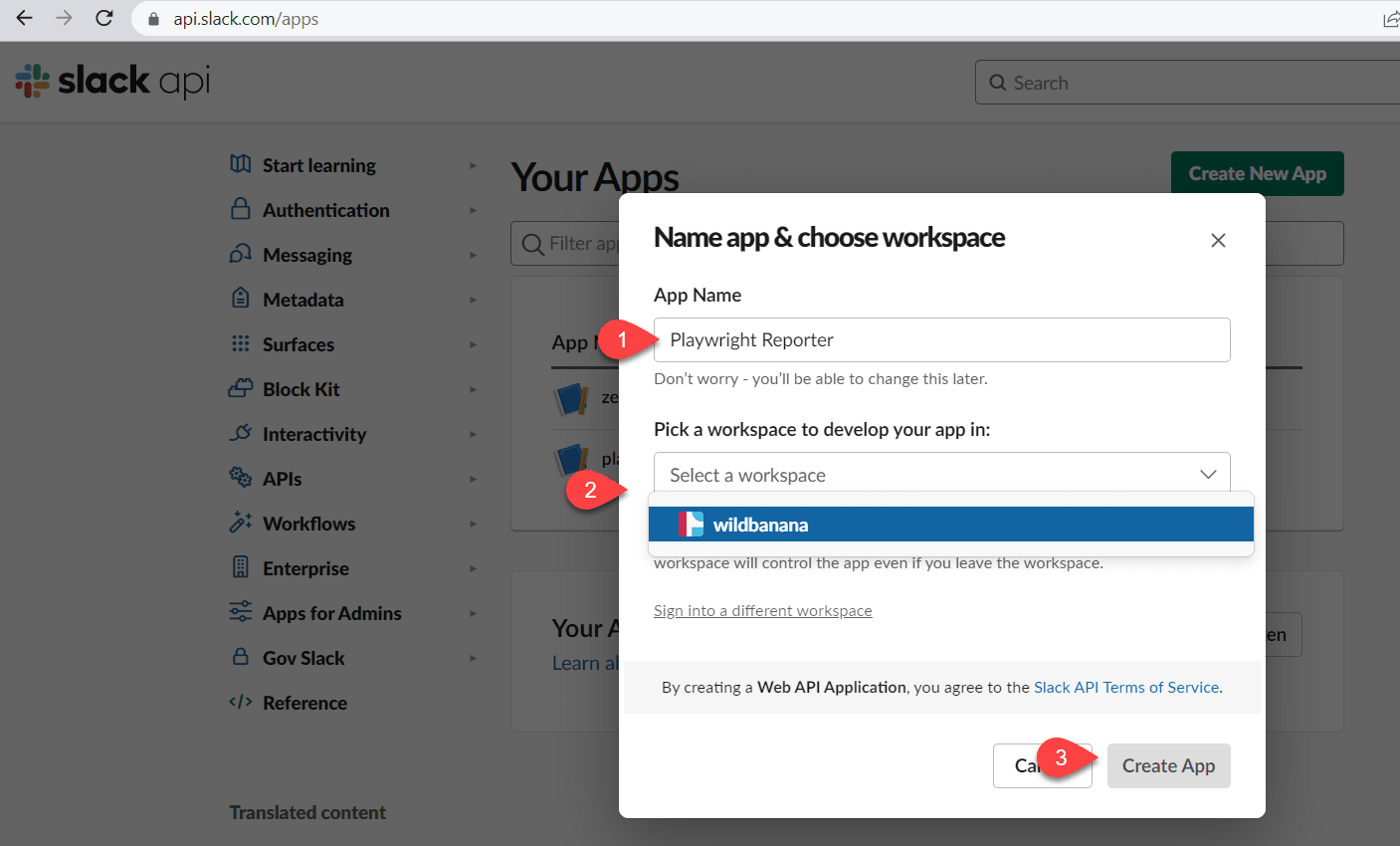
Task: Open the Sign into a different workspace link
Action: coord(762,610)
